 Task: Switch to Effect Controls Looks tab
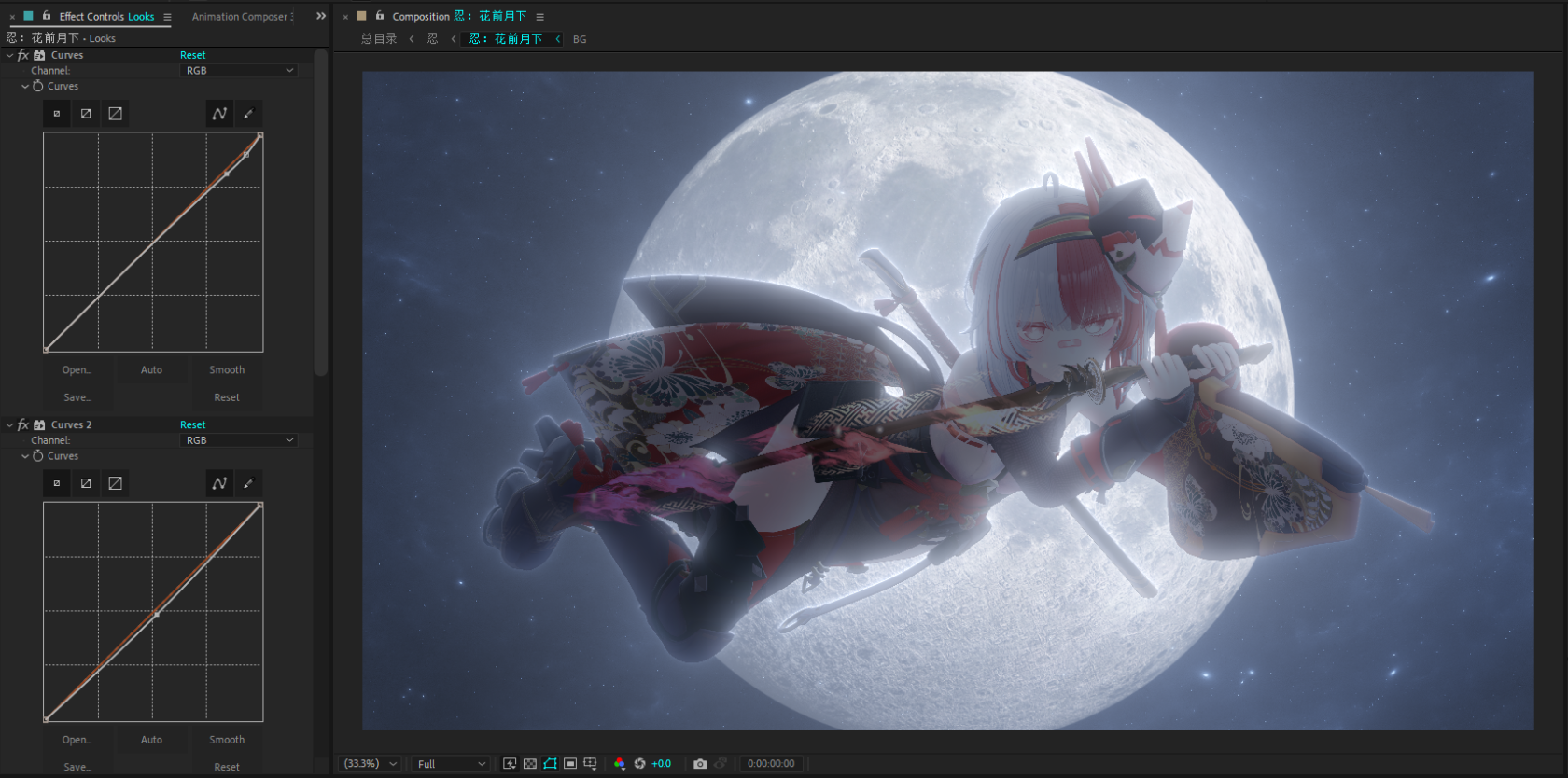click(x=106, y=17)
